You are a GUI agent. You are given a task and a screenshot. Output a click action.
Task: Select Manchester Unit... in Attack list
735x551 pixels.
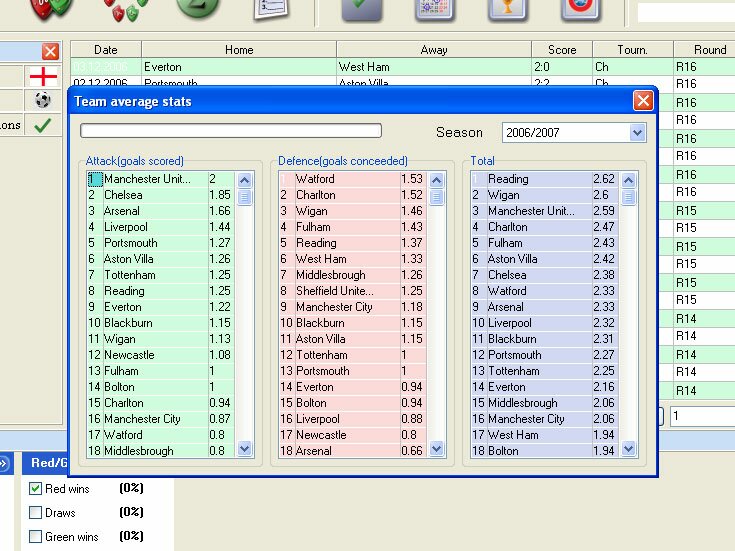click(161, 179)
